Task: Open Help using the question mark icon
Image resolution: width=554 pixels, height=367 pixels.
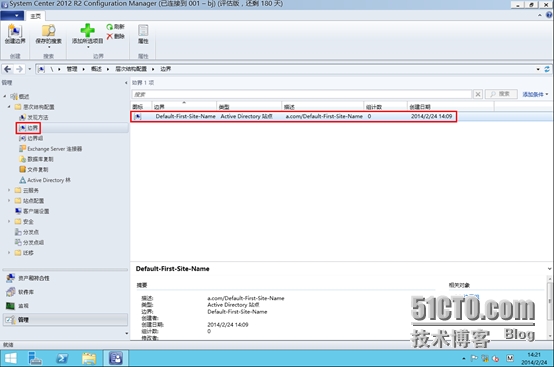Action: [549, 15]
